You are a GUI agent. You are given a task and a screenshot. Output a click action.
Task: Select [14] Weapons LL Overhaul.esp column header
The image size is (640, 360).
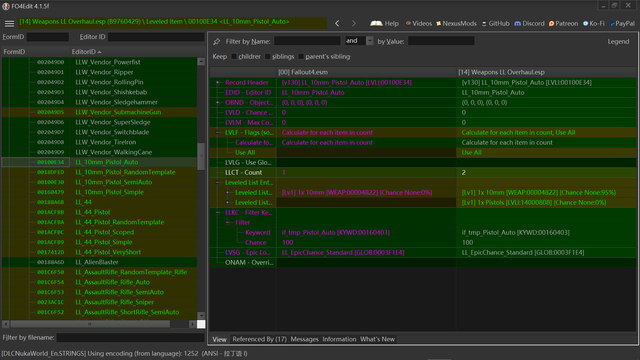tap(546, 72)
